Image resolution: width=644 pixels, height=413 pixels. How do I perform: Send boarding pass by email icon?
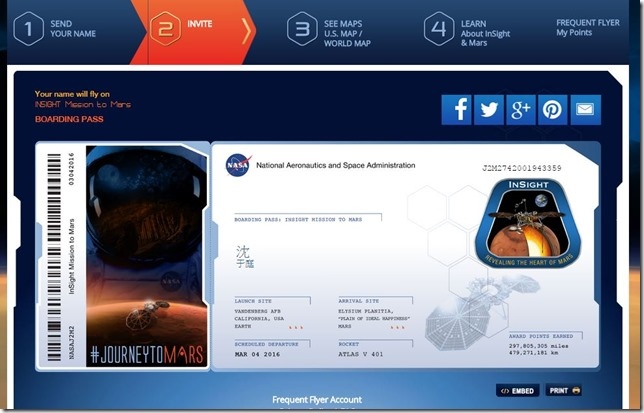click(x=586, y=110)
